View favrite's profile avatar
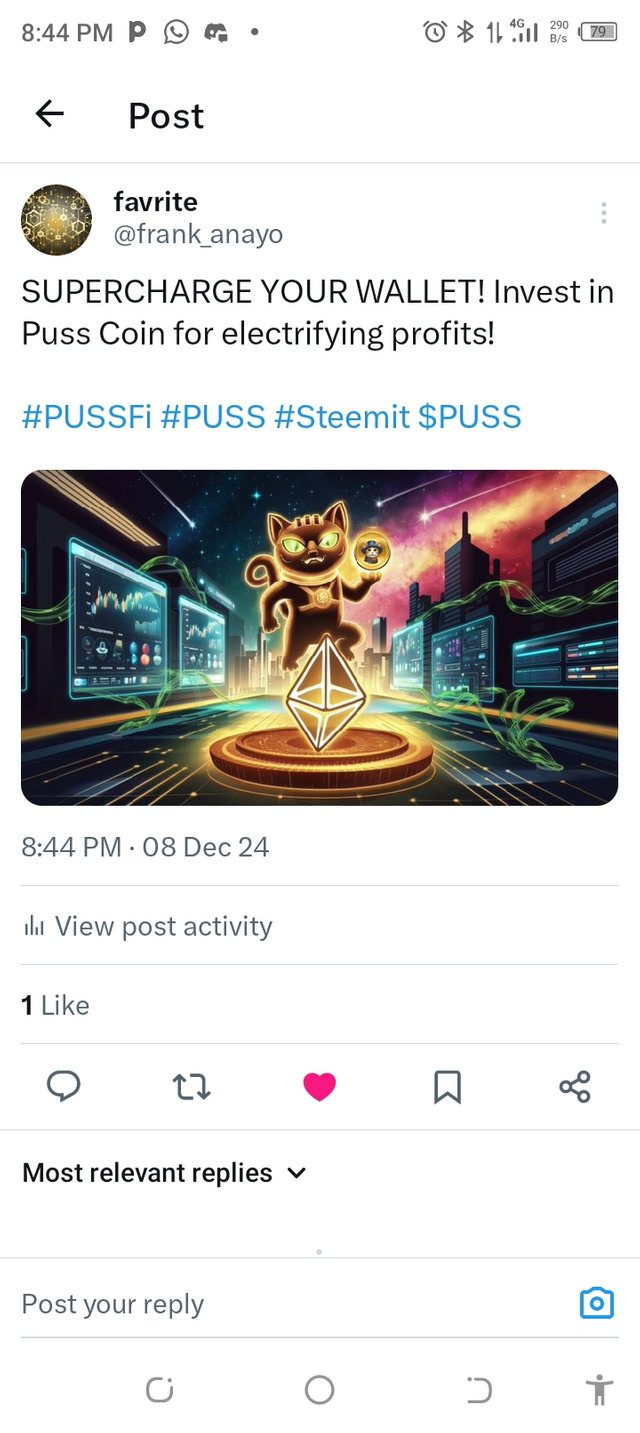Screen dimensions: 640x1433 57,219
